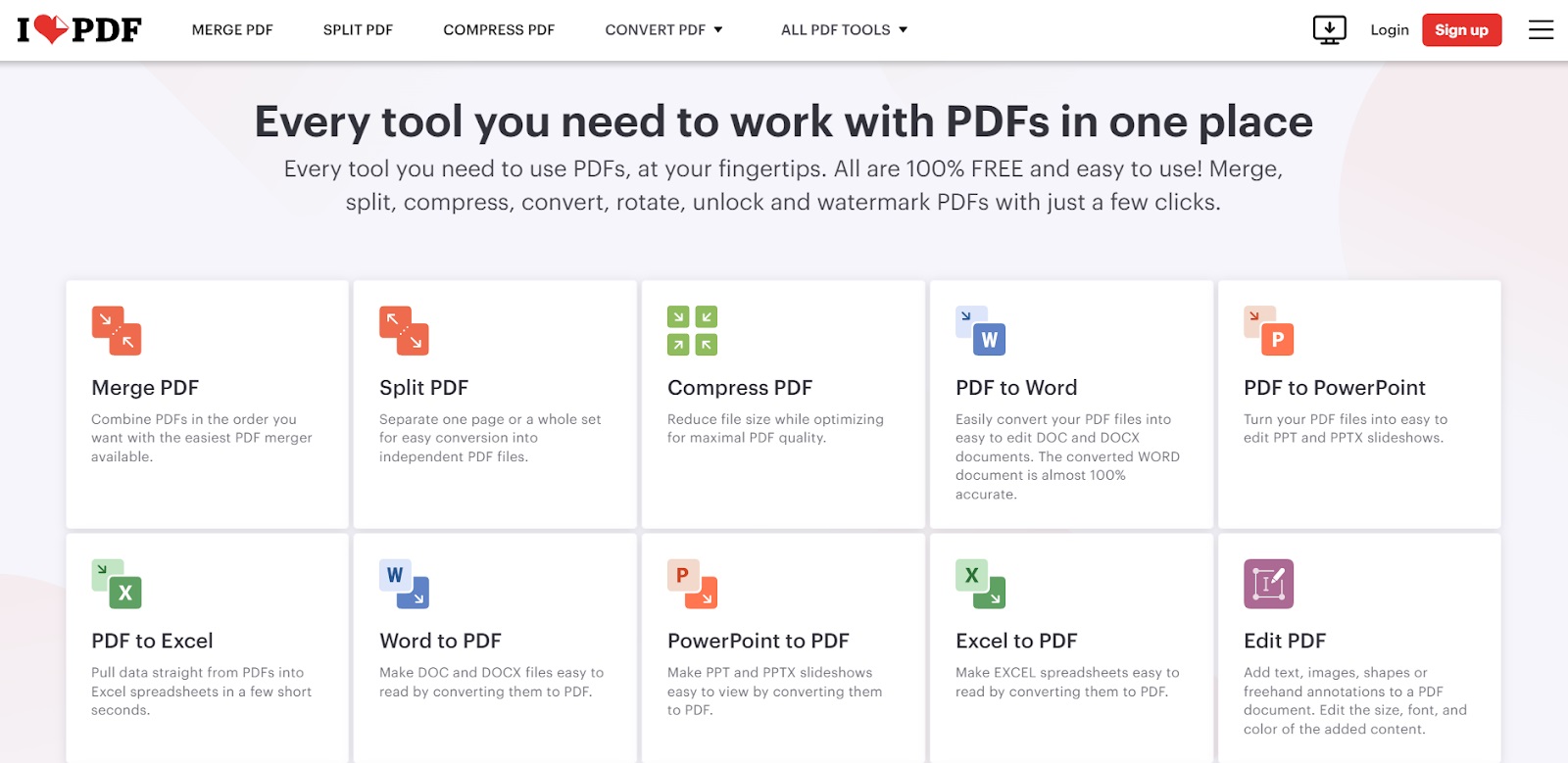Select the Word to PDF icon
This screenshot has height=763, width=1568.
coord(404,584)
